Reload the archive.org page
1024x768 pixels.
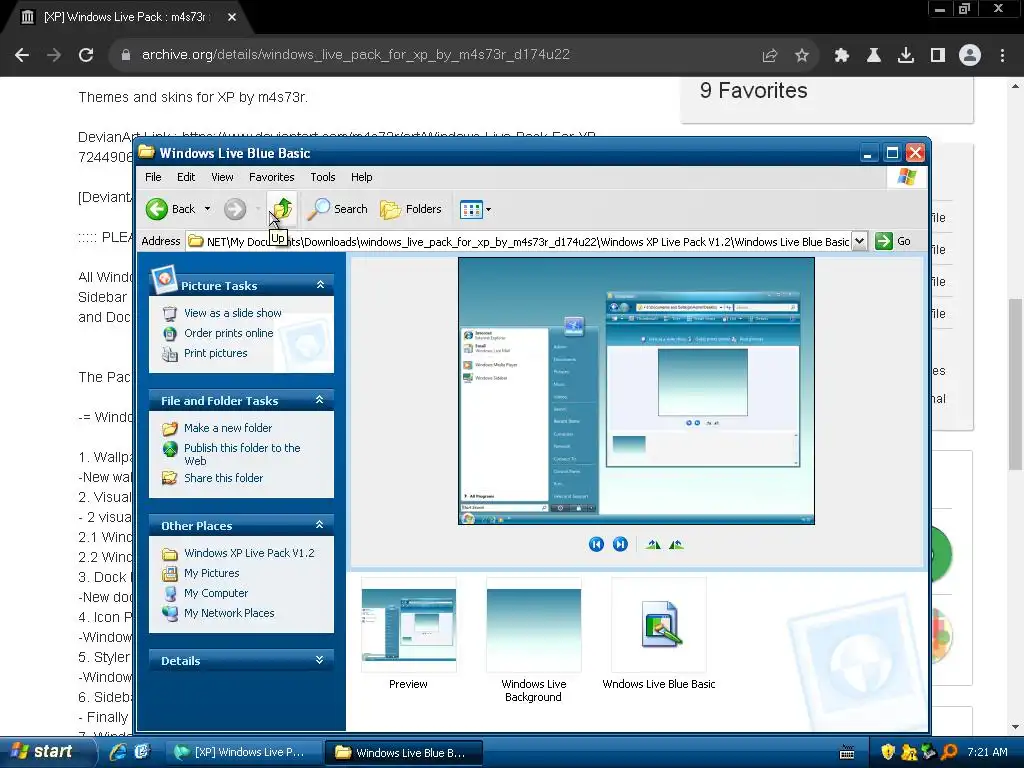click(86, 56)
